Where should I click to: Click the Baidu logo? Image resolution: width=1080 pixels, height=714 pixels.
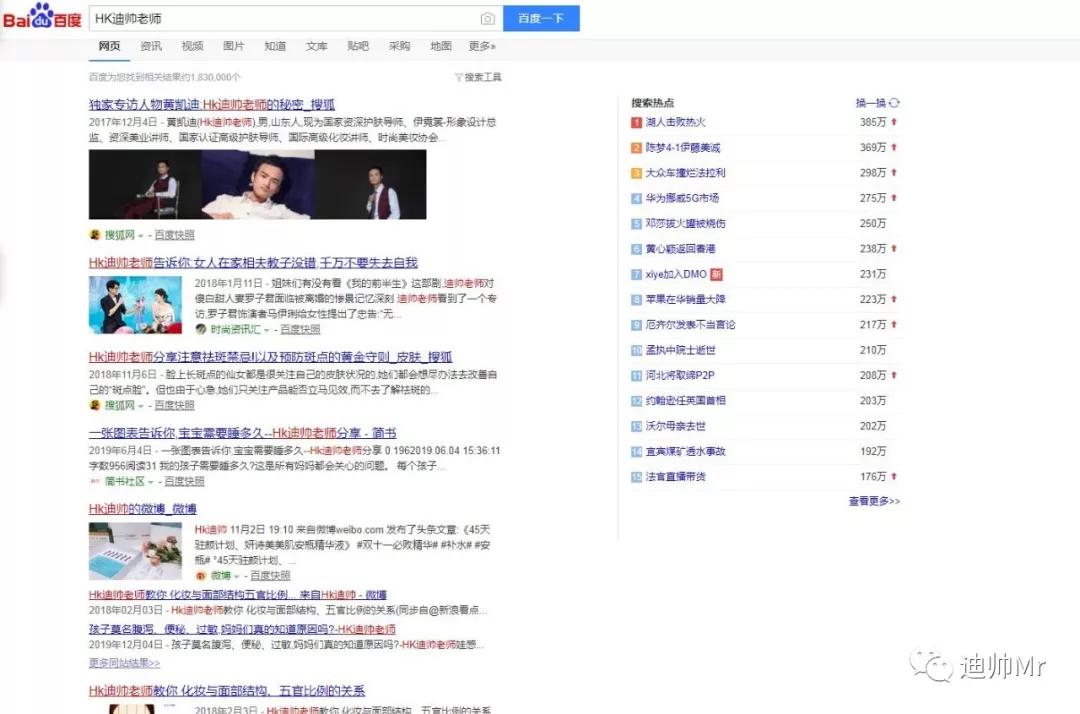click(x=40, y=17)
